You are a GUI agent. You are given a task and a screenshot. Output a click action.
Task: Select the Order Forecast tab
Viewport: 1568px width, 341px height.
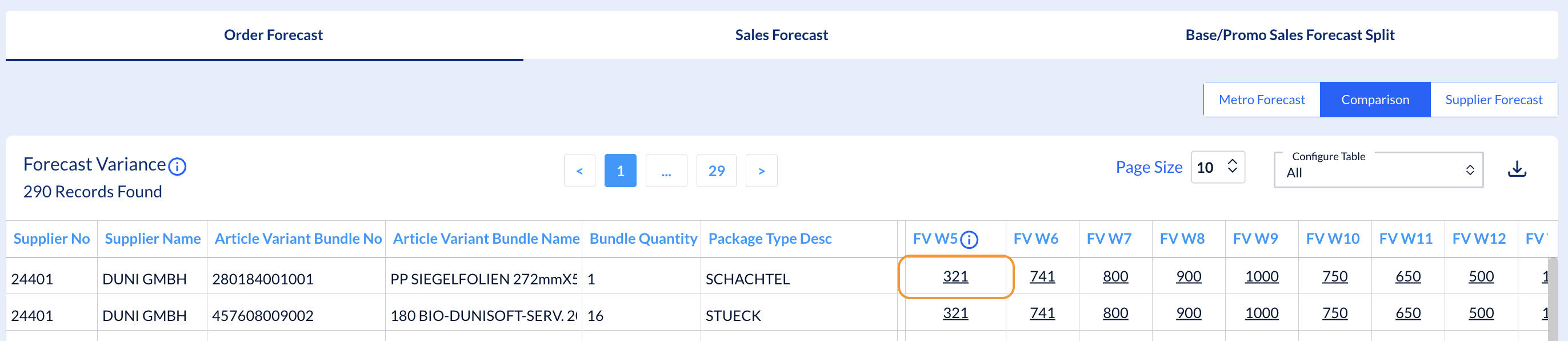click(273, 35)
